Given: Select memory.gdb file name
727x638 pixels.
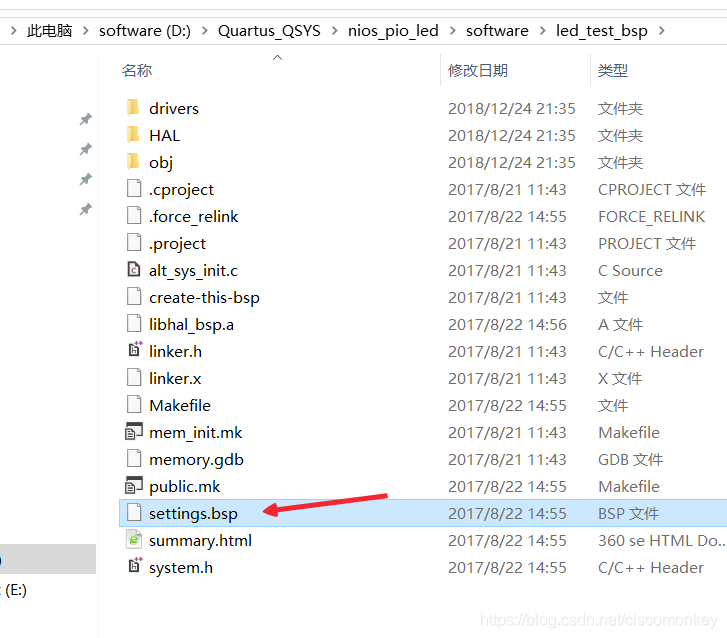Looking at the screenshot, I should (x=196, y=459).
